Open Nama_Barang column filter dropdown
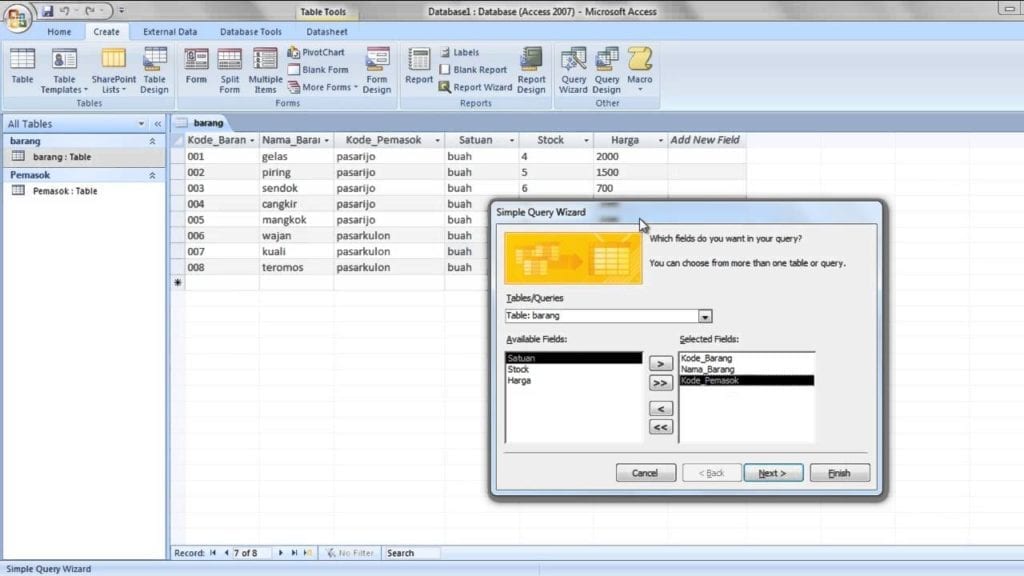This screenshot has height=576, width=1024. point(327,140)
